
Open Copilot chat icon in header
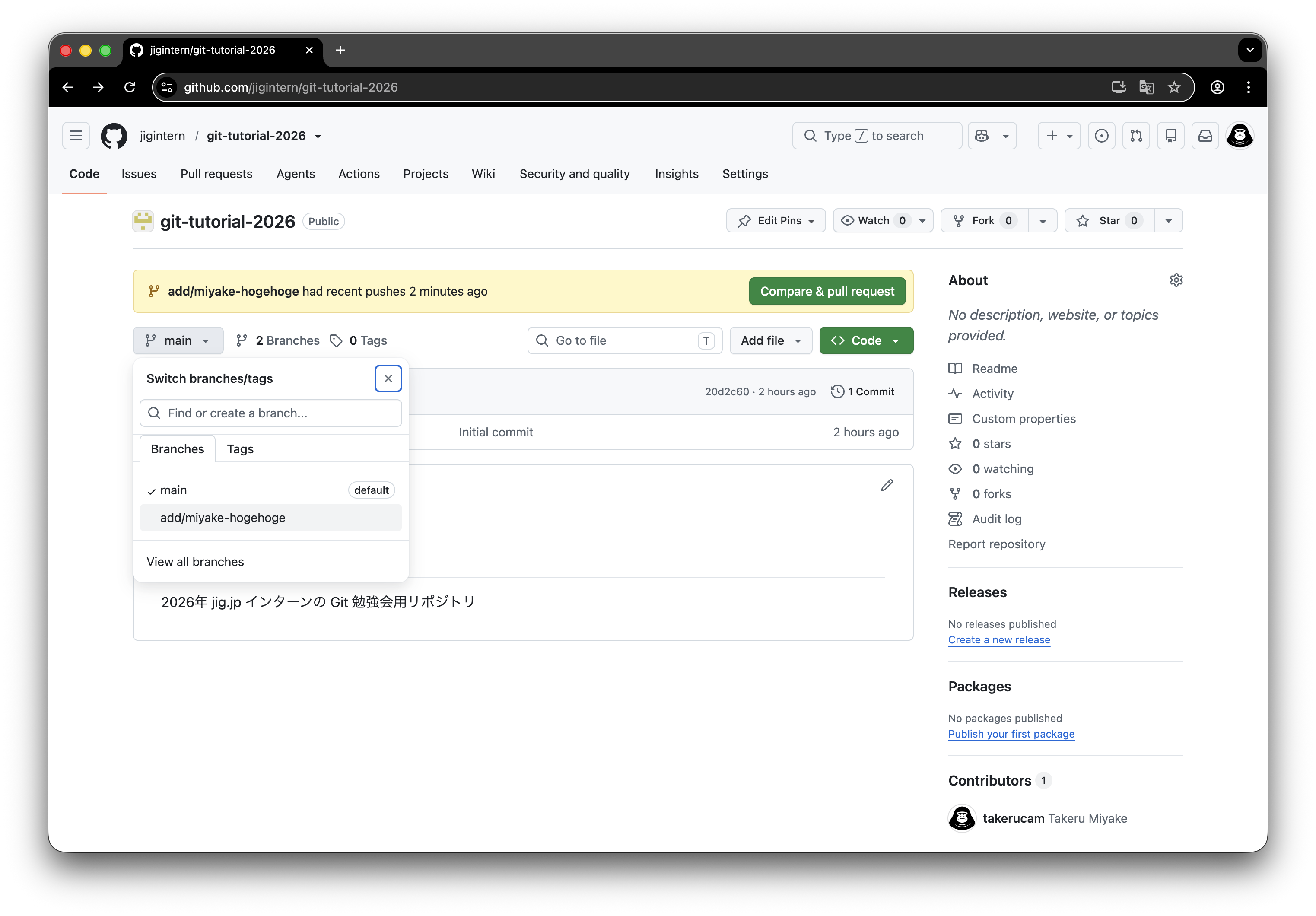point(981,136)
